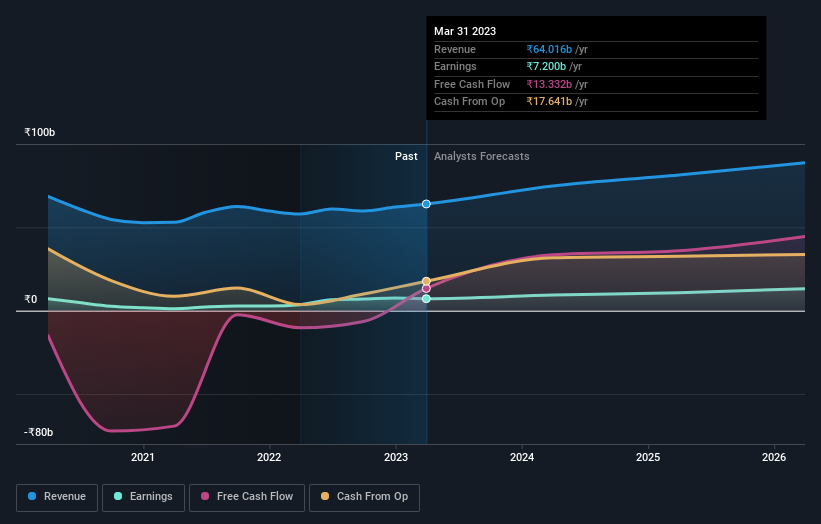This screenshot has height=524, width=821.
Task: Click the ₹0 y-axis label
Action: tap(31, 299)
